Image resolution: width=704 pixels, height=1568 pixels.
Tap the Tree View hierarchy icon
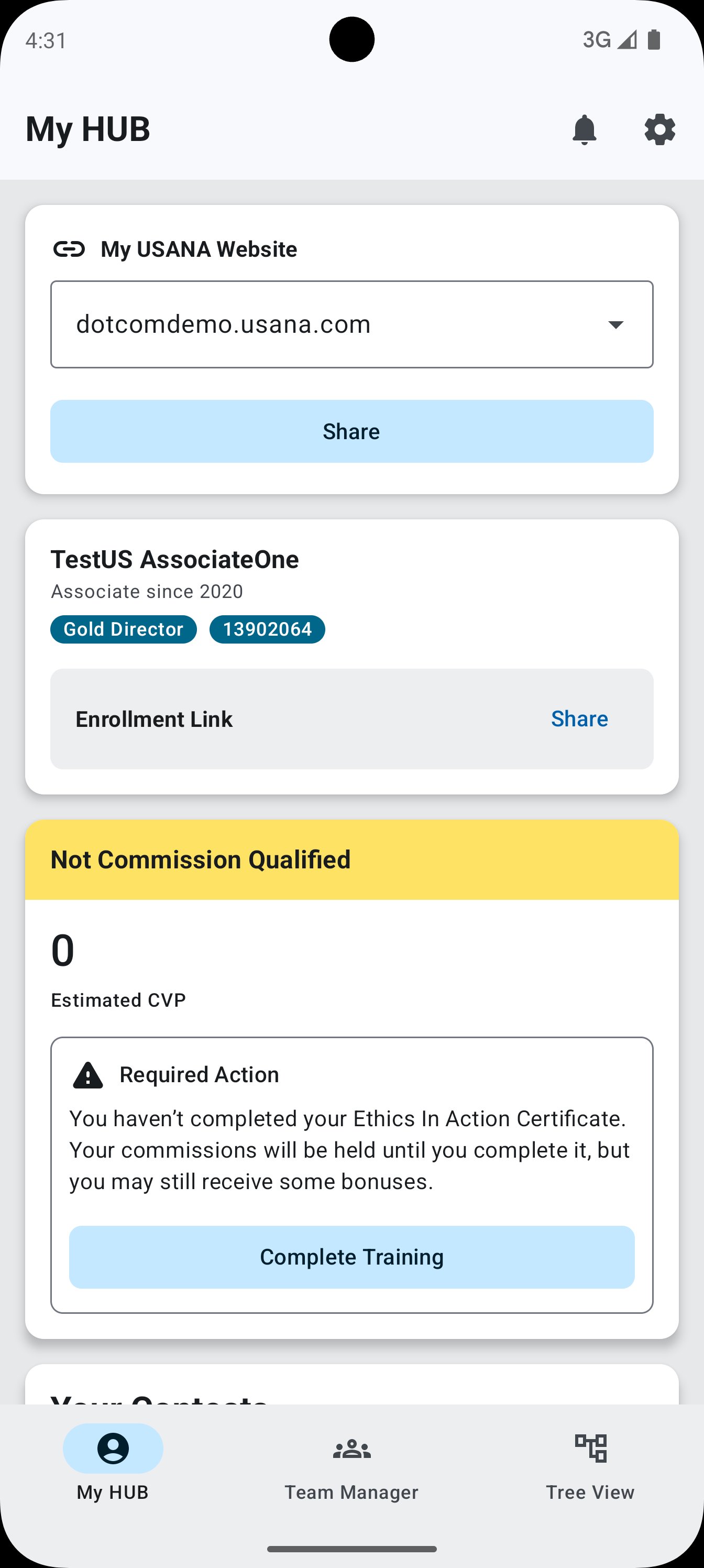590,1448
